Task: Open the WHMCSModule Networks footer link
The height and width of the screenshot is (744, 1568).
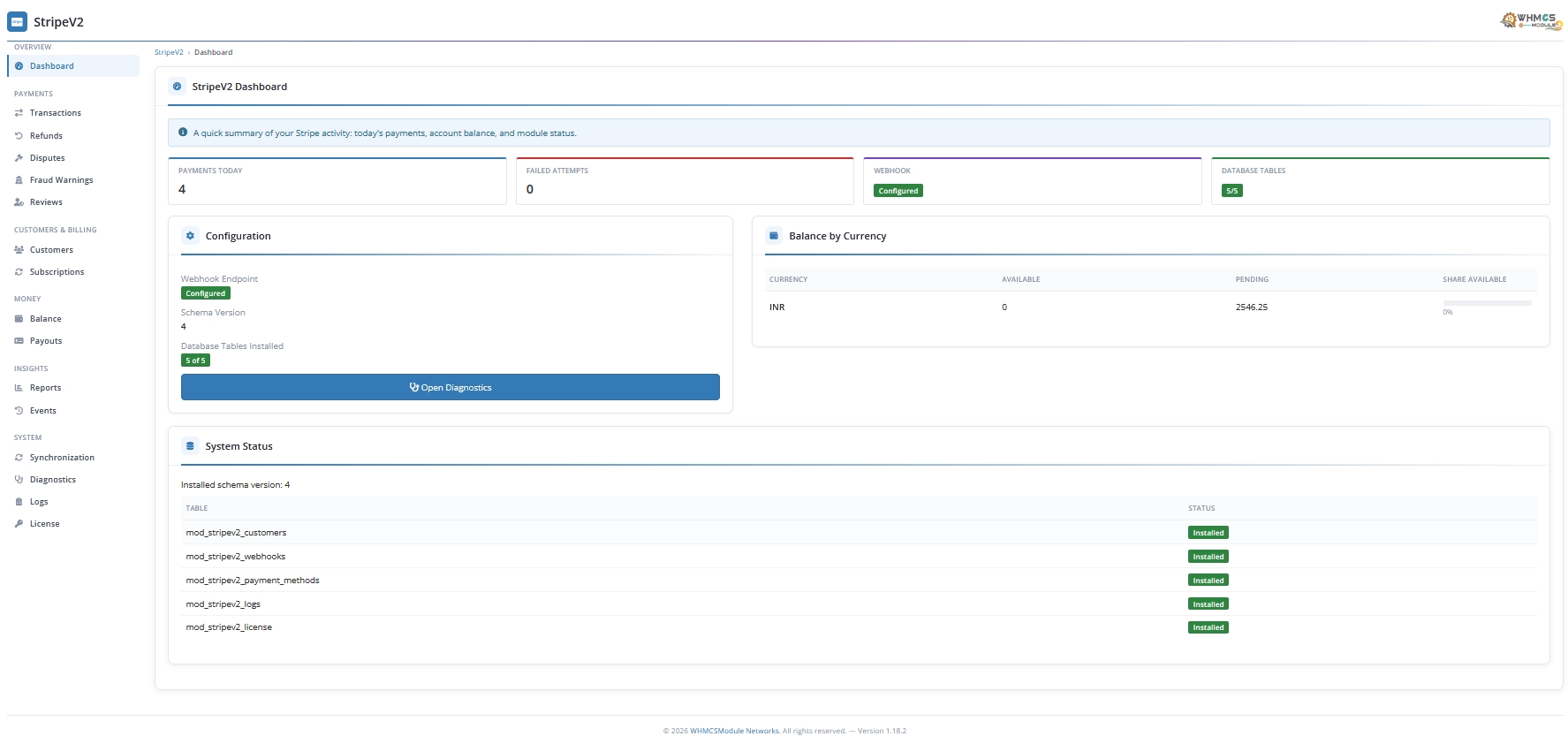Action: [734, 731]
